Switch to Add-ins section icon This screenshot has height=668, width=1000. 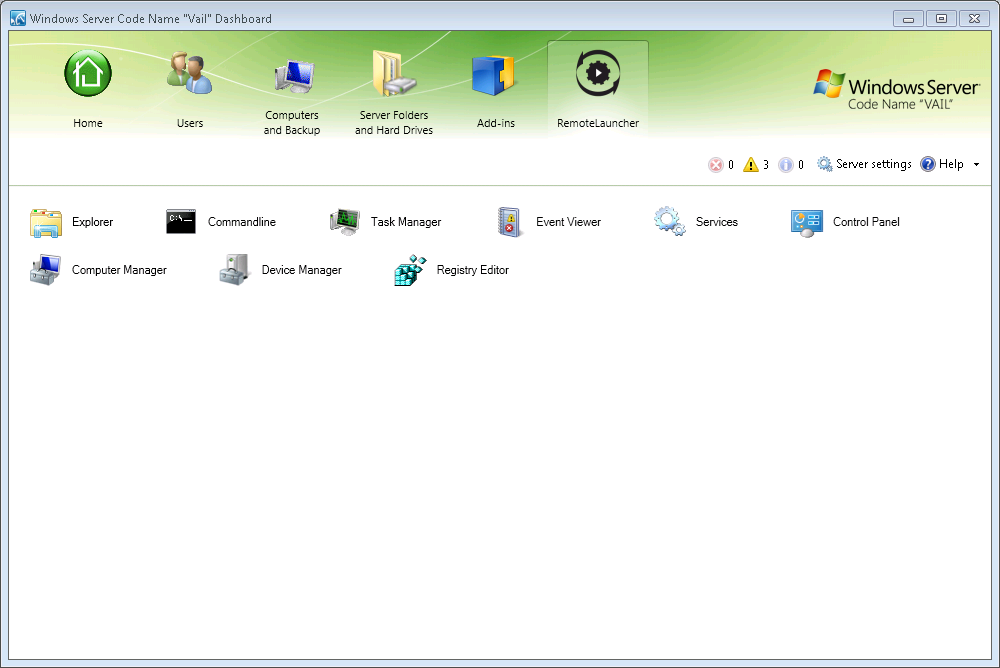coord(493,76)
